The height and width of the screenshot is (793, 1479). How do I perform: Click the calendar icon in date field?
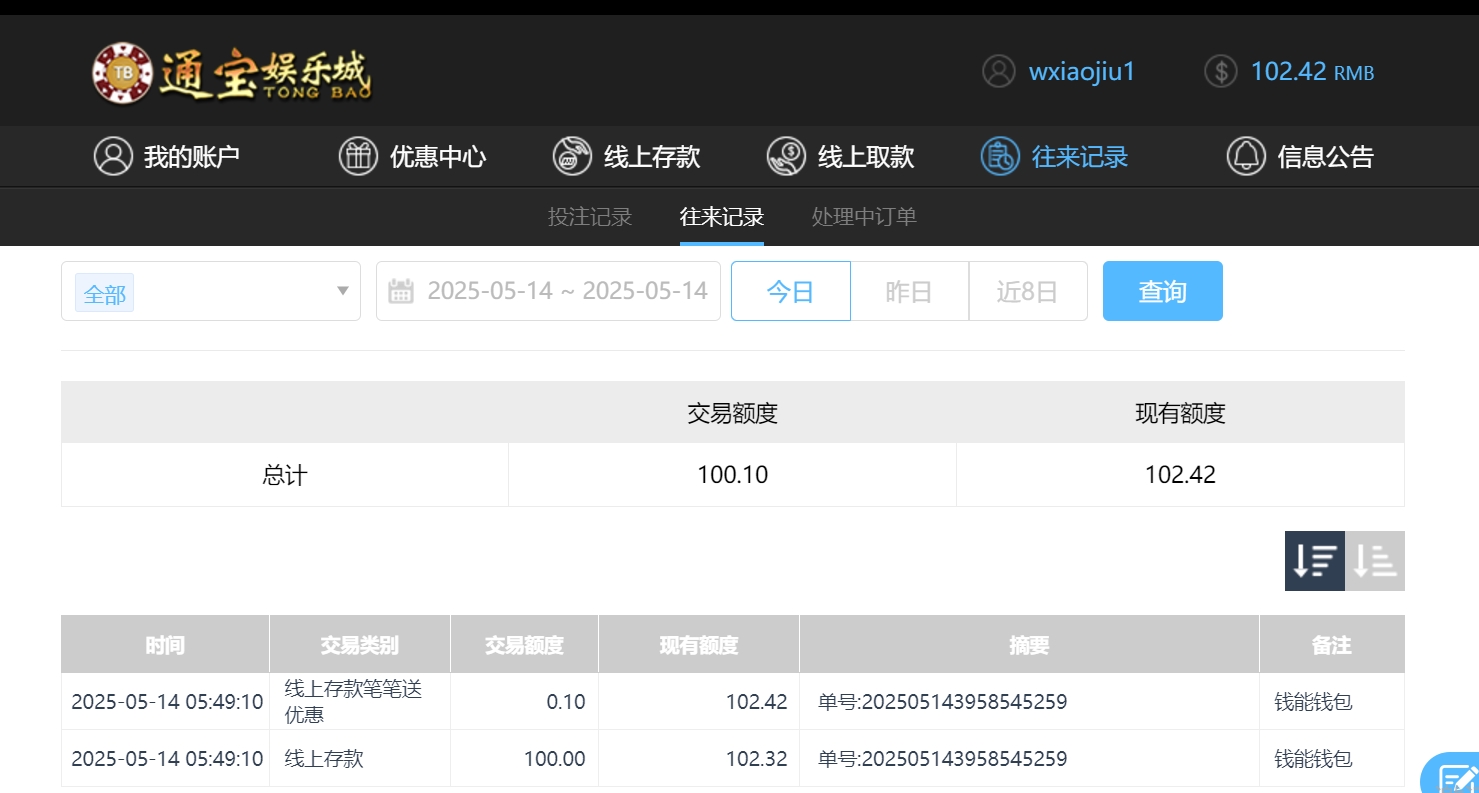[x=401, y=291]
